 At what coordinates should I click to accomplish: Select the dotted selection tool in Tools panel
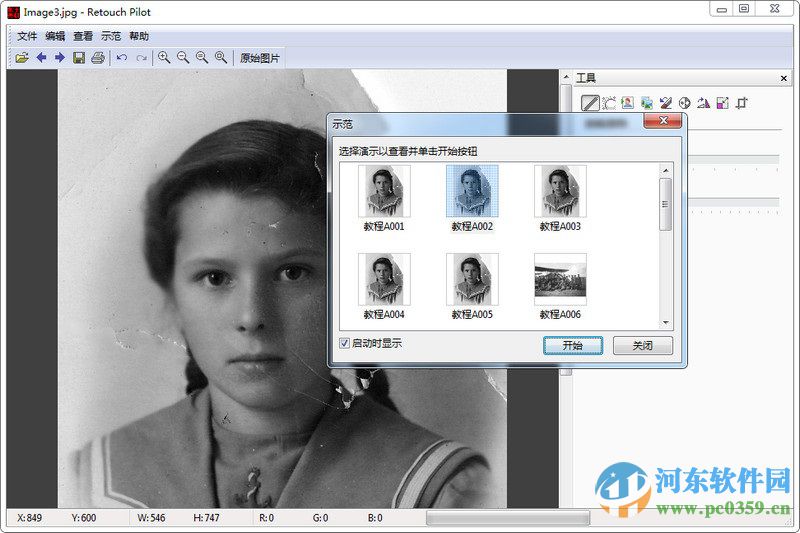609,103
